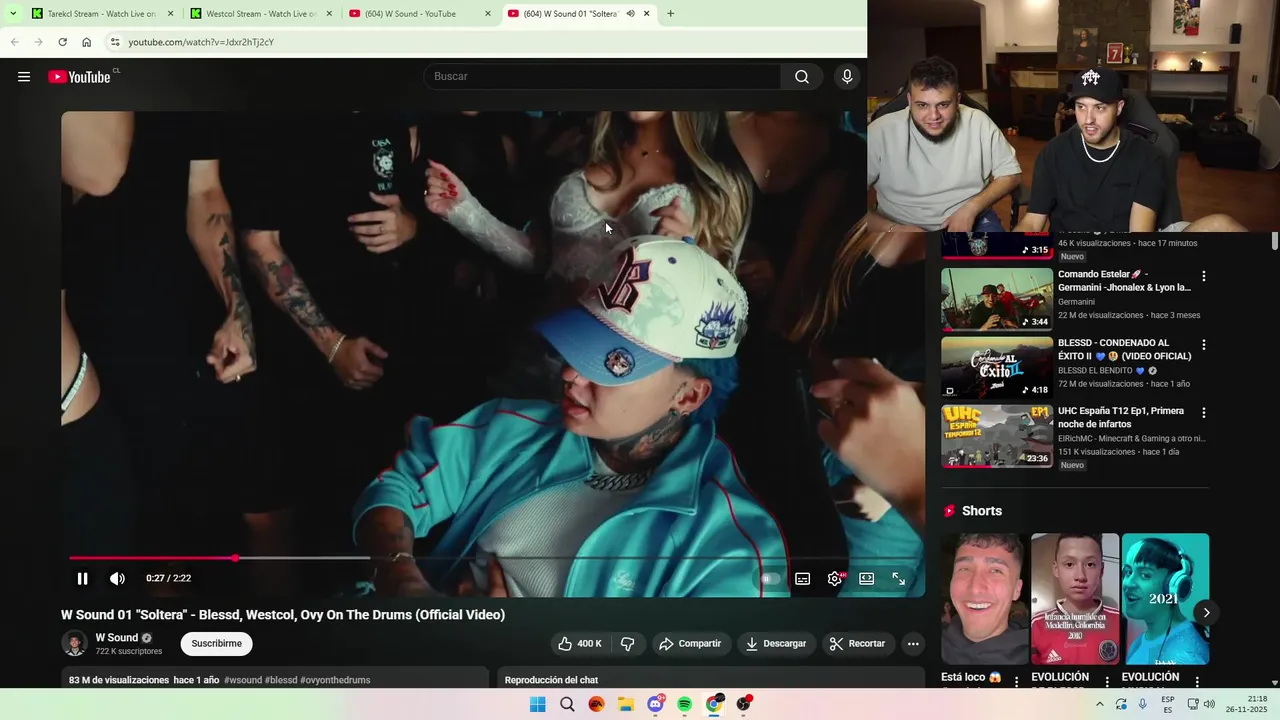Open Windows taskbar search

pyautogui.click(x=567, y=704)
